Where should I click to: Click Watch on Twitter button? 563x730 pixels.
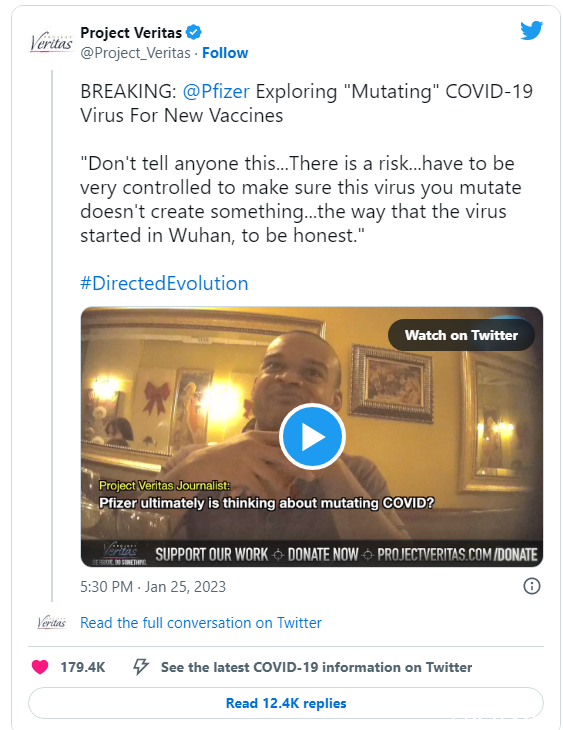pyautogui.click(x=461, y=335)
